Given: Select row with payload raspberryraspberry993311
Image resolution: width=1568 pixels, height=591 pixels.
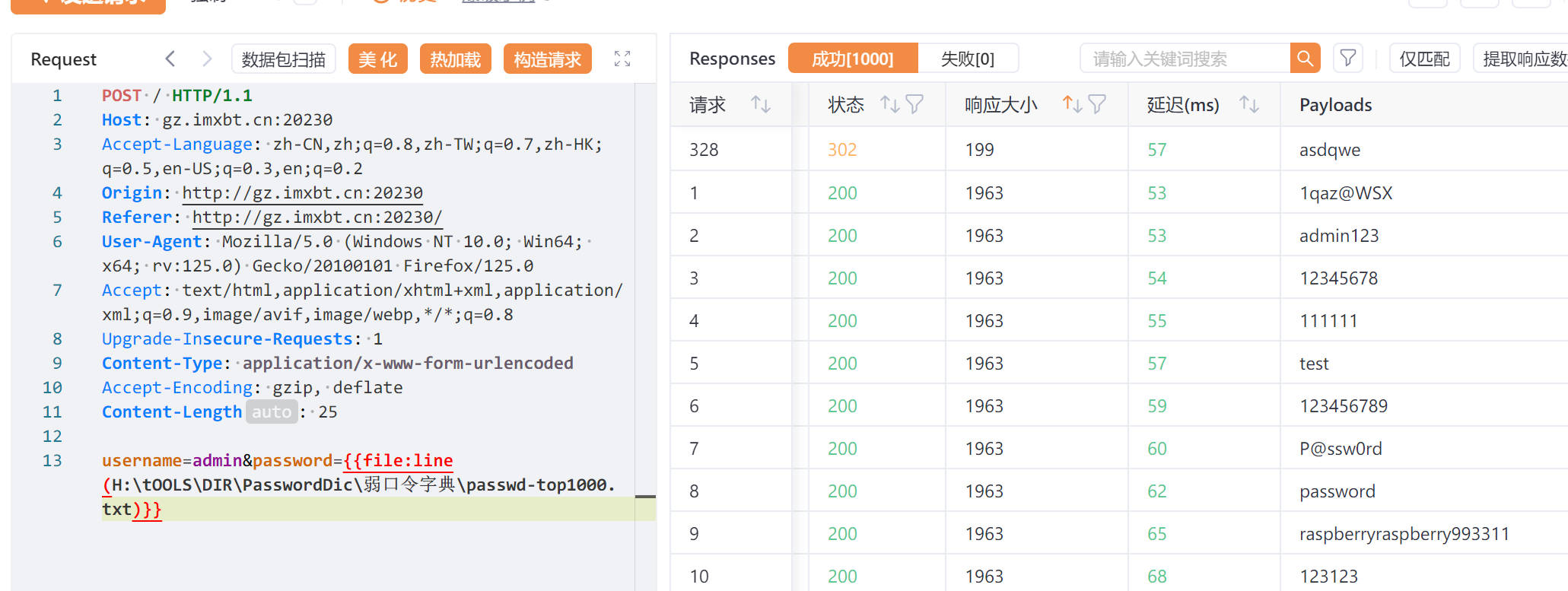Looking at the screenshot, I should click(x=1118, y=533).
